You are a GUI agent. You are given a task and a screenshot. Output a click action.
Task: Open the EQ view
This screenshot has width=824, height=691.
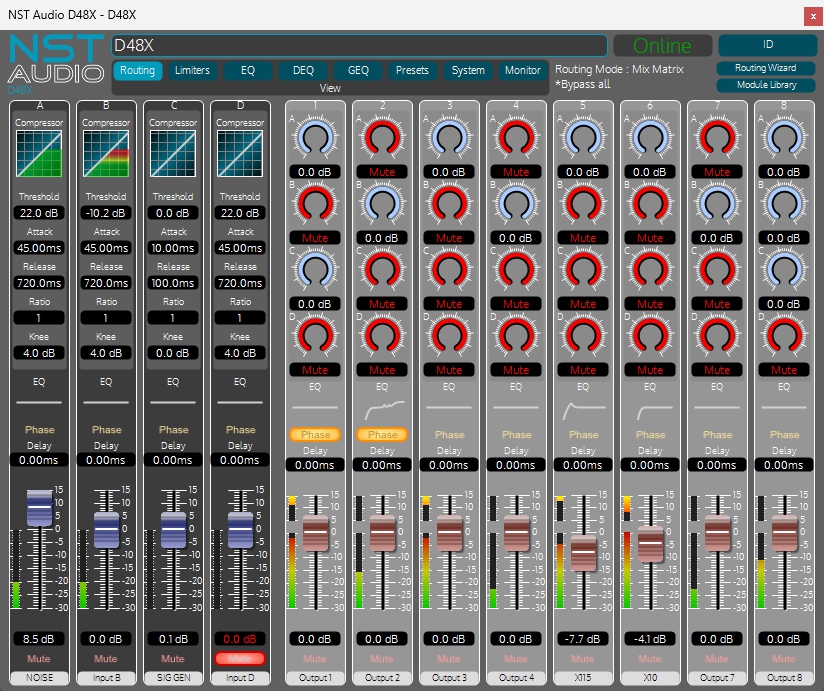pyautogui.click(x=248, y=70)
